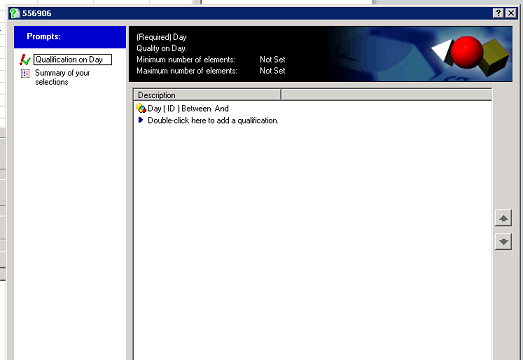Click 'Double-click here to add a qualification'
The width and height of the screenshot is (523, 360).
click(x=213, y=120)
